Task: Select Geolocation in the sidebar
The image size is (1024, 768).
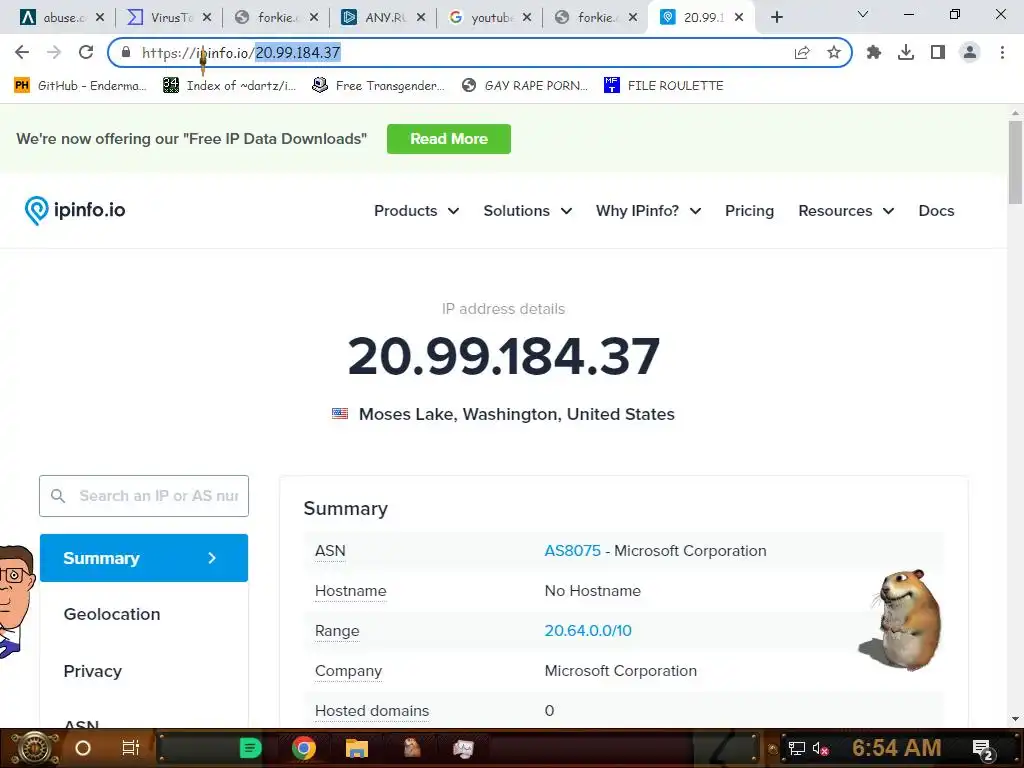Action: (112, 615)
